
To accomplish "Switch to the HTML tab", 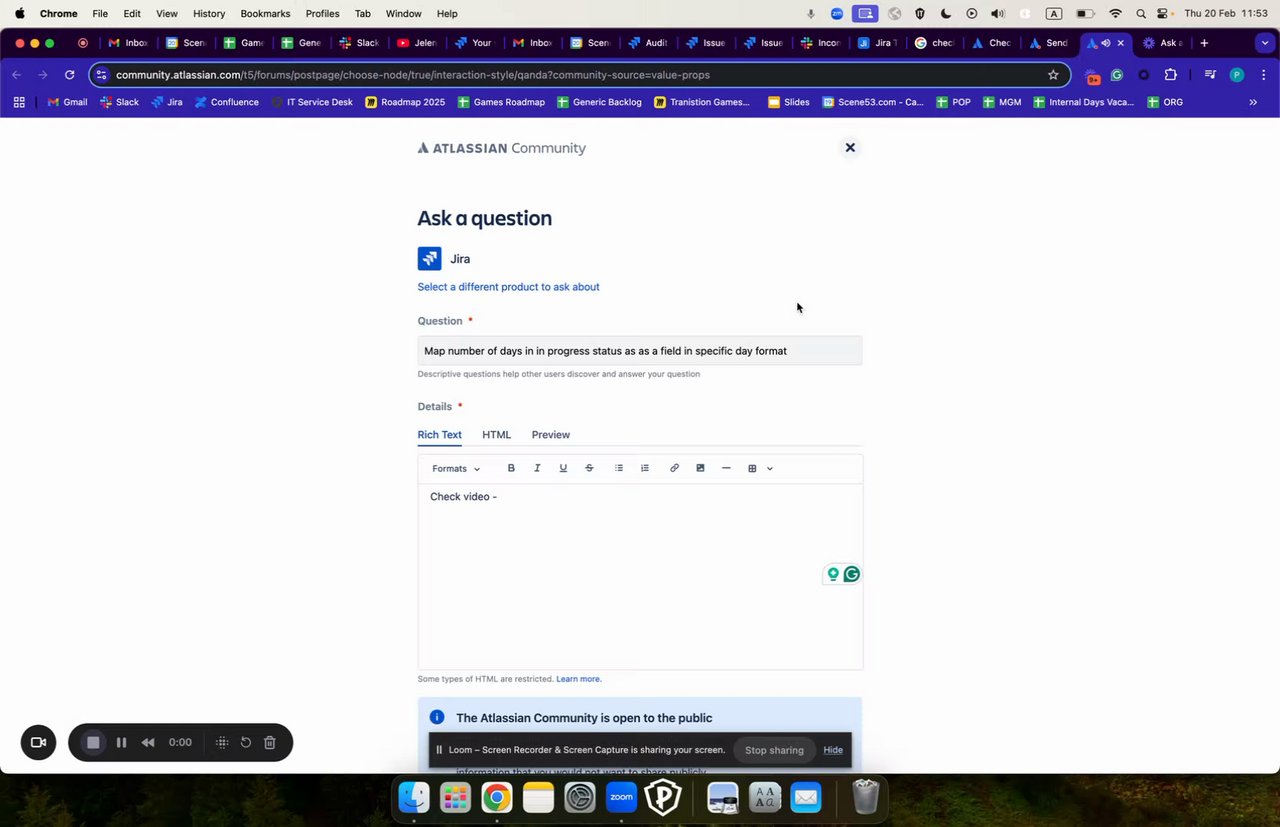I will coord(496,435).
